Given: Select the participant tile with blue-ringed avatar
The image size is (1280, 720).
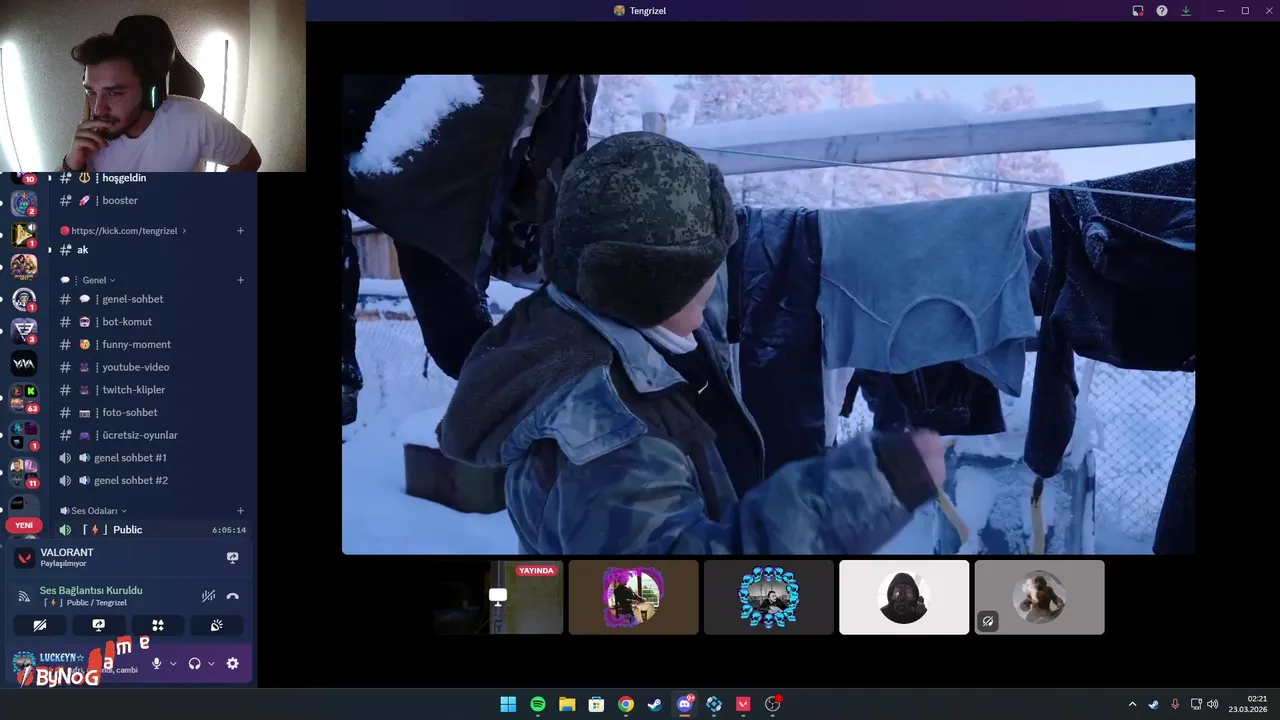Looking at the screenshot, I should tap(768, 597).
